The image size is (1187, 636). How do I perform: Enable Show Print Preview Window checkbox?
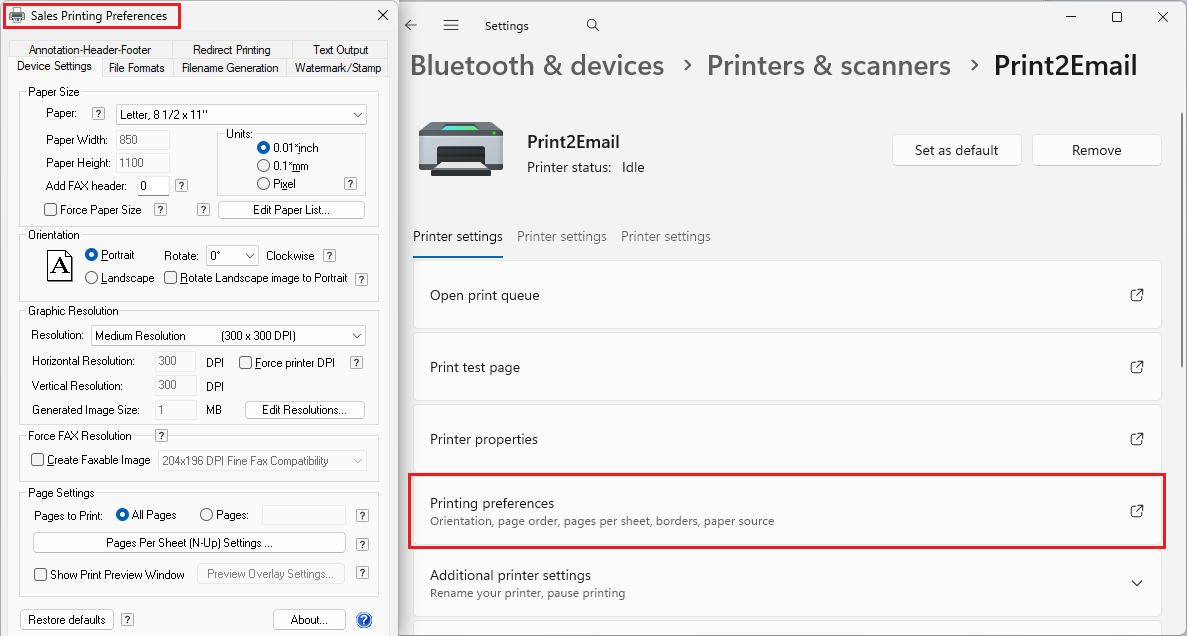[41, 575]
